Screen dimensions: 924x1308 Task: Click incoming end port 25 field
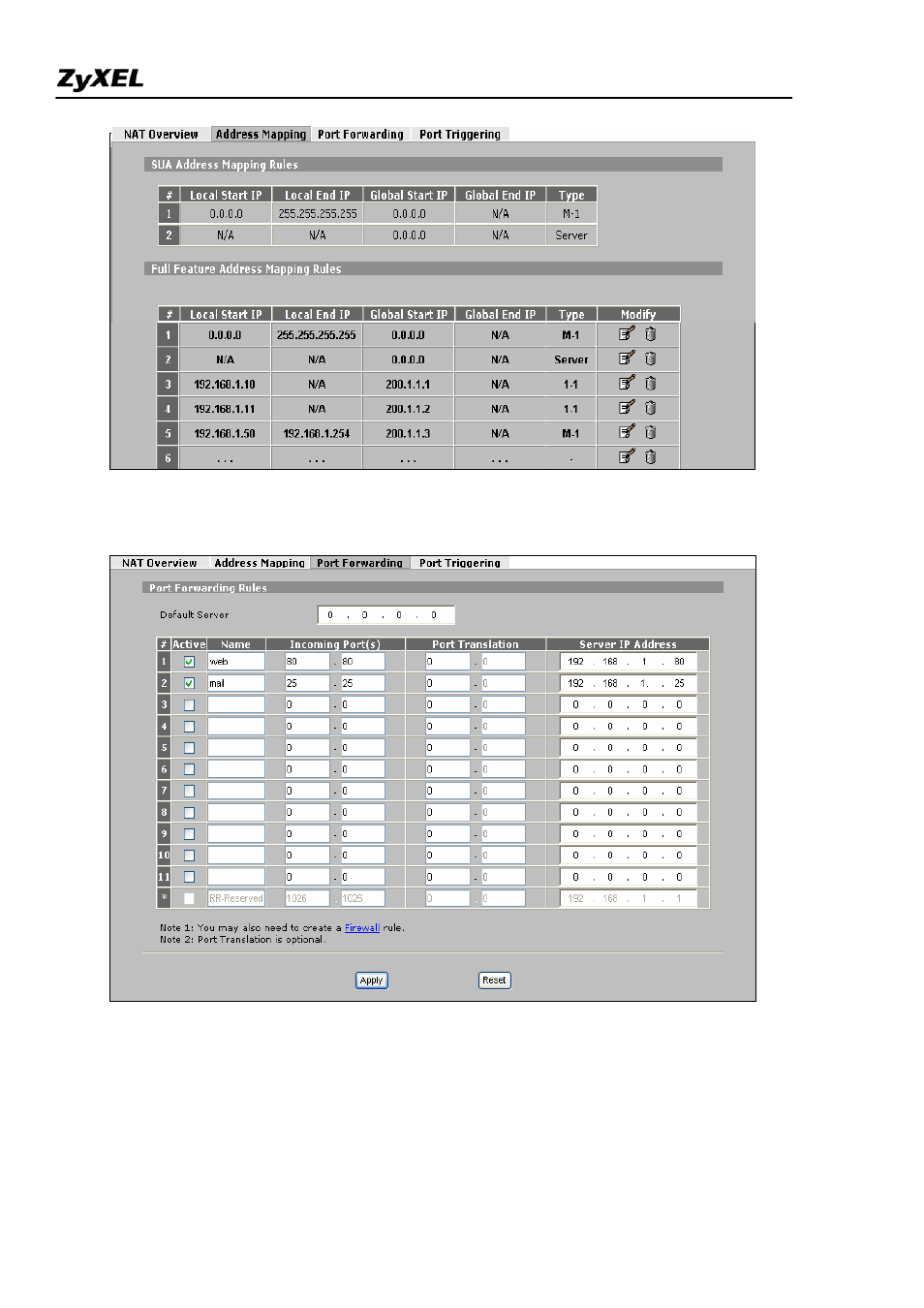click(x=362, y=683)
